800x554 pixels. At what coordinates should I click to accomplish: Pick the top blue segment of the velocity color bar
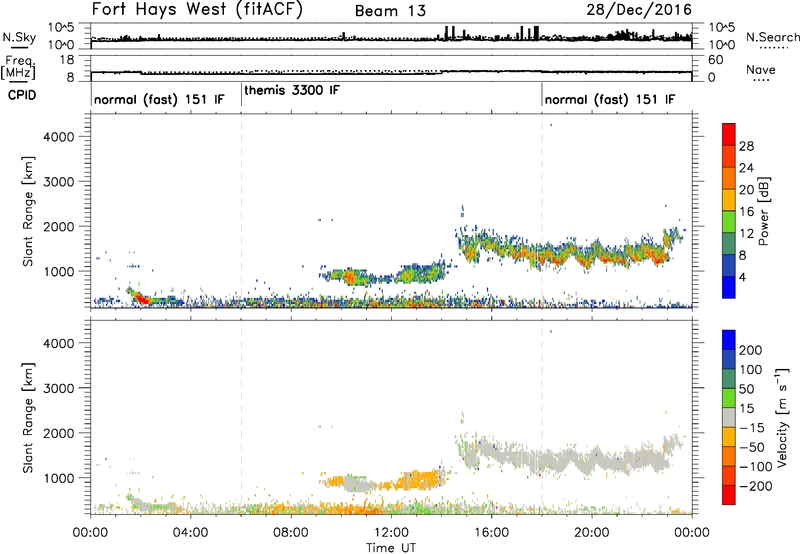pyautogui.click(x=729, y=340)
